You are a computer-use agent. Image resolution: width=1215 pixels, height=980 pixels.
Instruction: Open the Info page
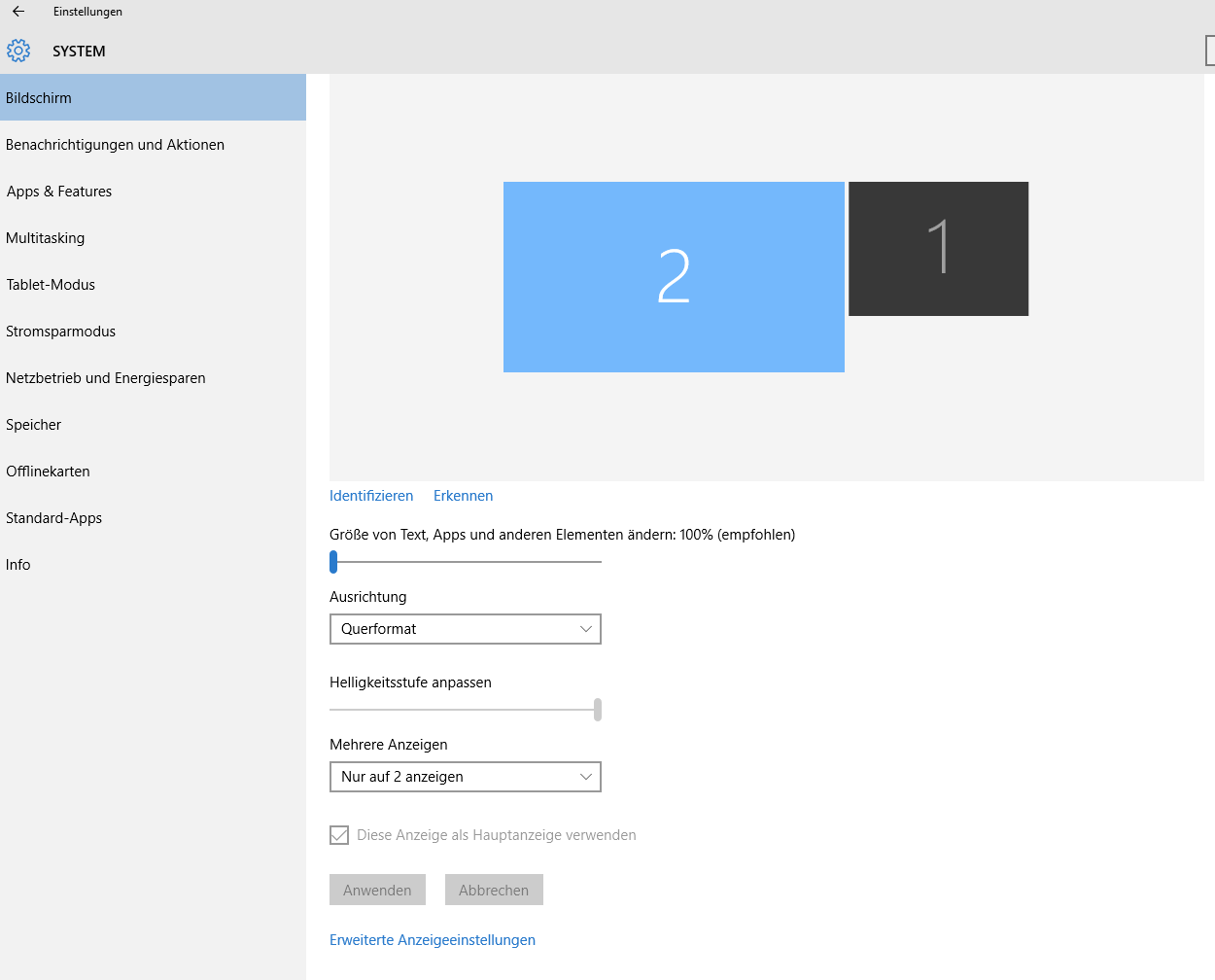tap(153, 564)
